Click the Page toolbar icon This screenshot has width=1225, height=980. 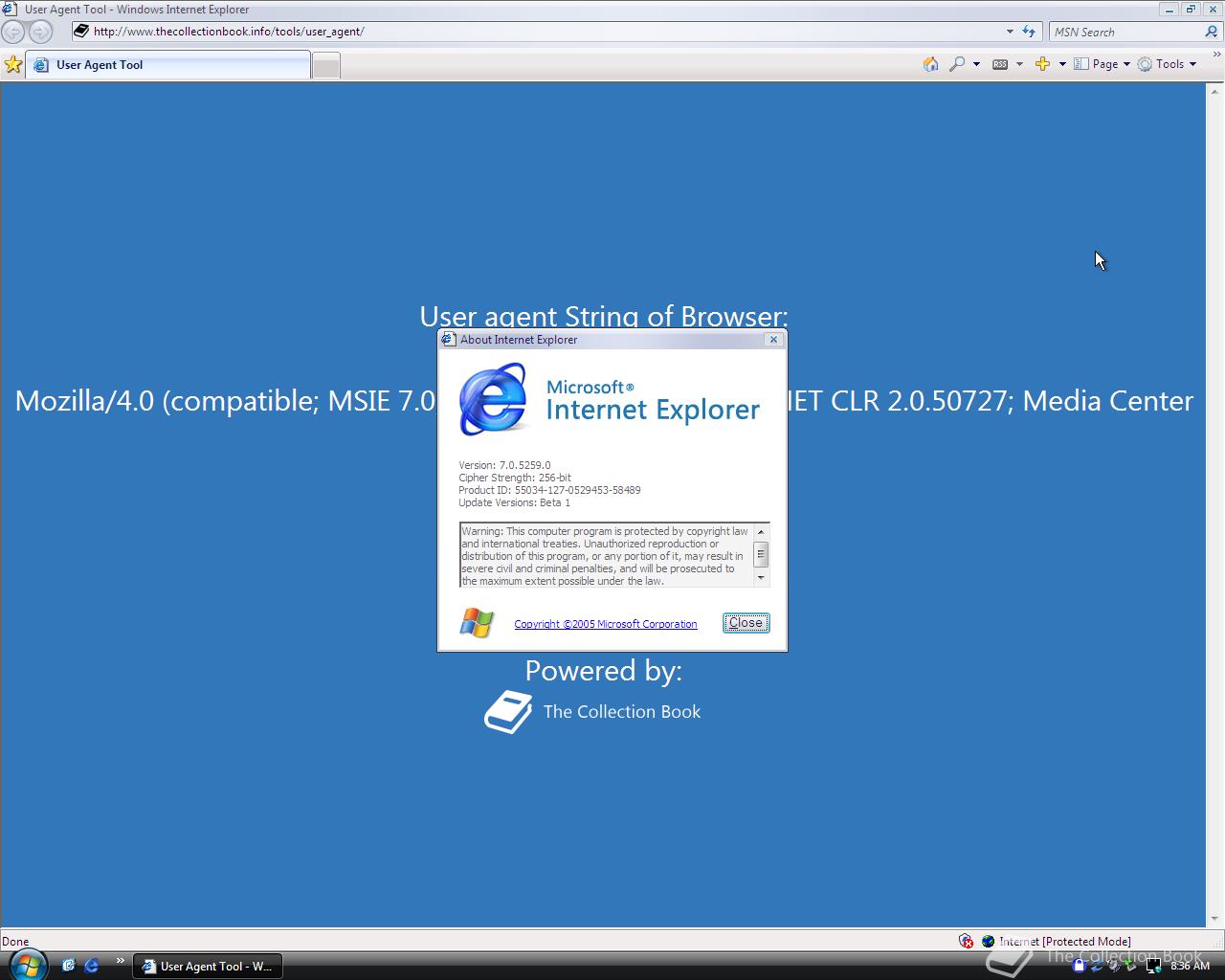(x=1081, y=64)
